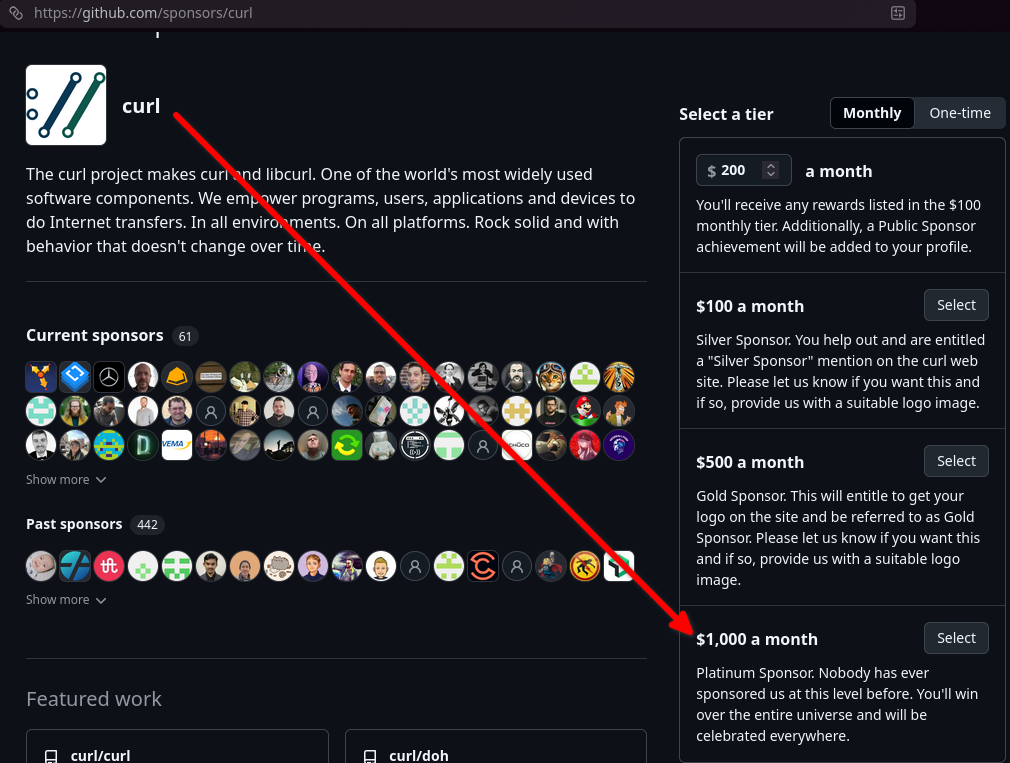Switch to Monthly sponsorship
This screenshot has width=1010, height=763.
[x=872, y=113]
